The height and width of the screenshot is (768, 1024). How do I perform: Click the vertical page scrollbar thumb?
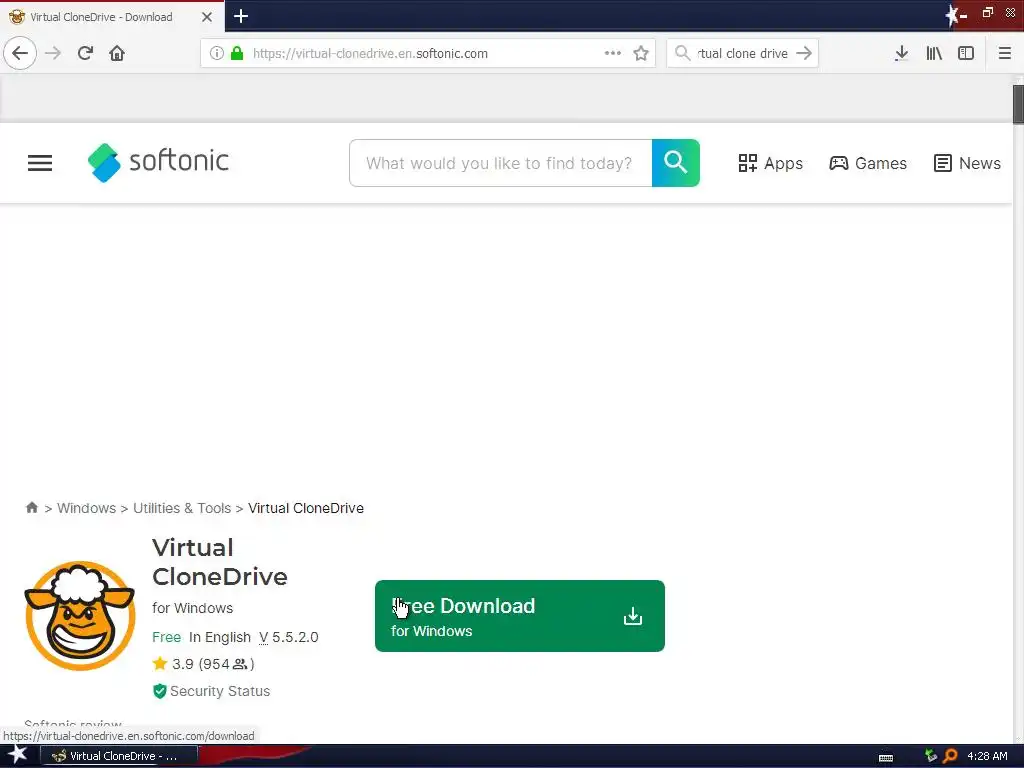tap(1018, 103)
